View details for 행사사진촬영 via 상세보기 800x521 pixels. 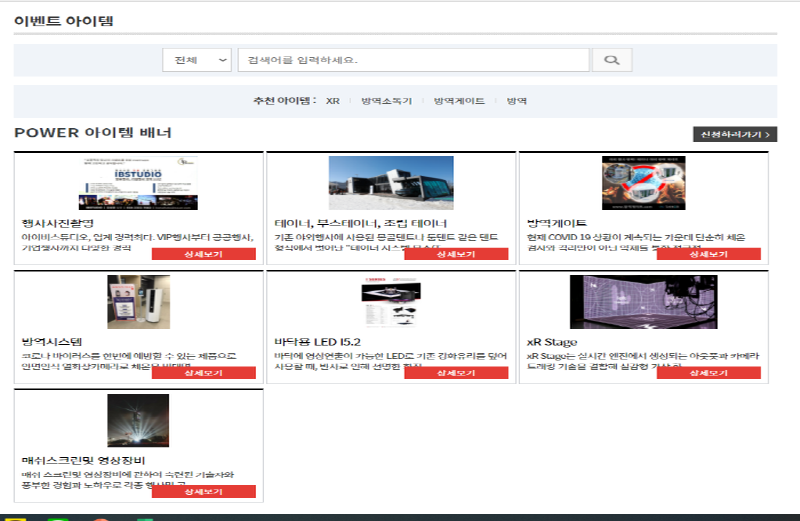click(x=204, y=254)
